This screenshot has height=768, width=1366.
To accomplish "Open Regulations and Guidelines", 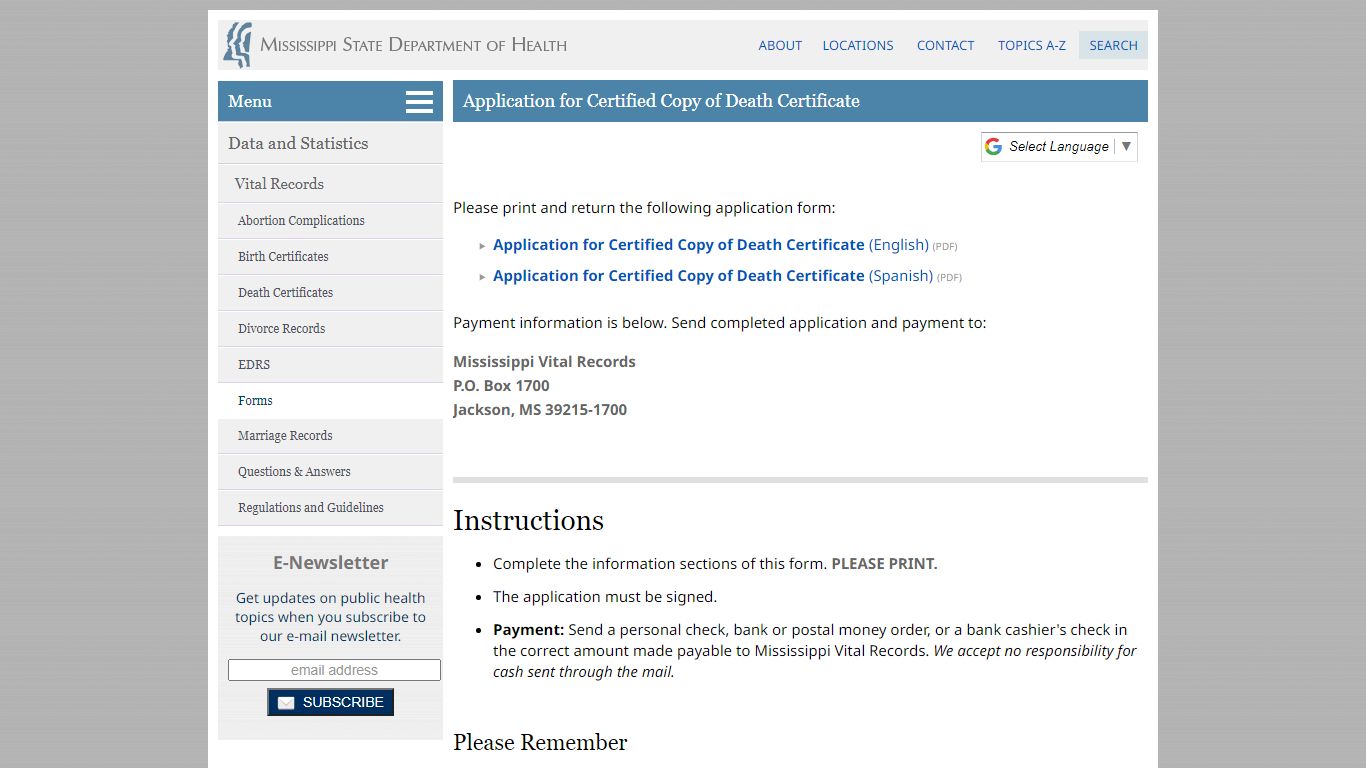I will pos(330,508).
